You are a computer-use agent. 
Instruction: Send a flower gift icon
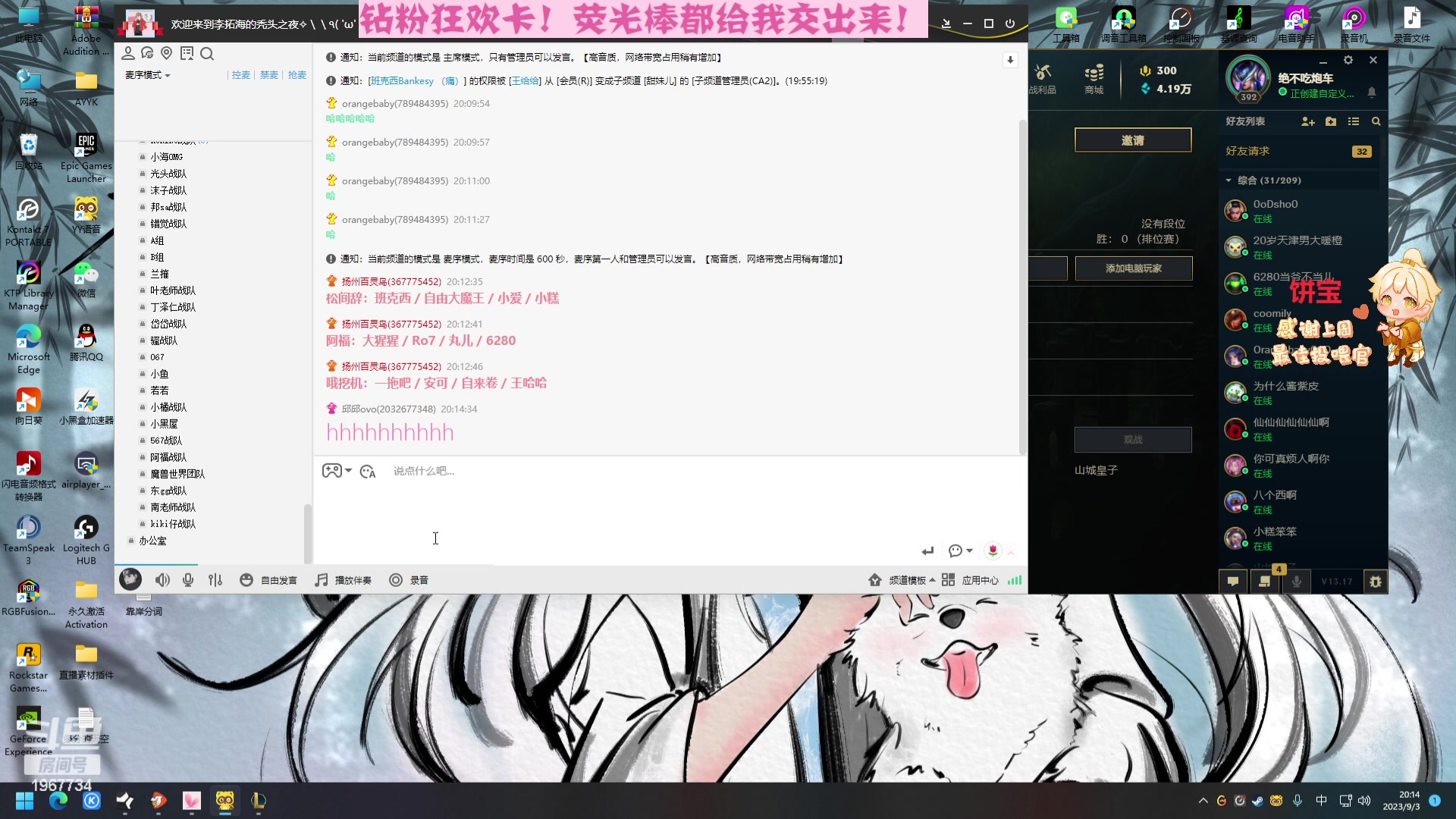pos(993,551)
